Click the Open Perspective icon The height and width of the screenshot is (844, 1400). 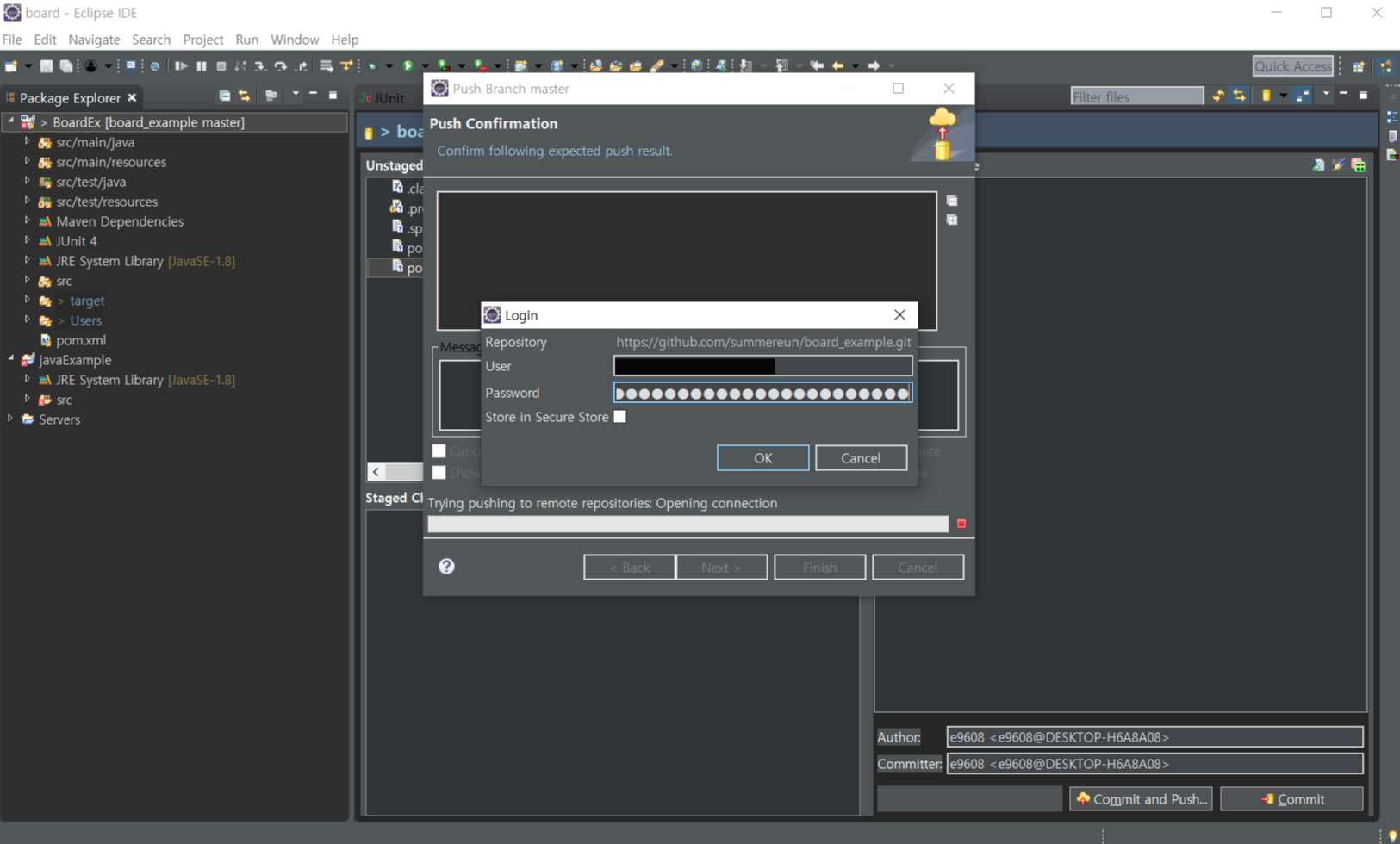tap(1359, 66)
